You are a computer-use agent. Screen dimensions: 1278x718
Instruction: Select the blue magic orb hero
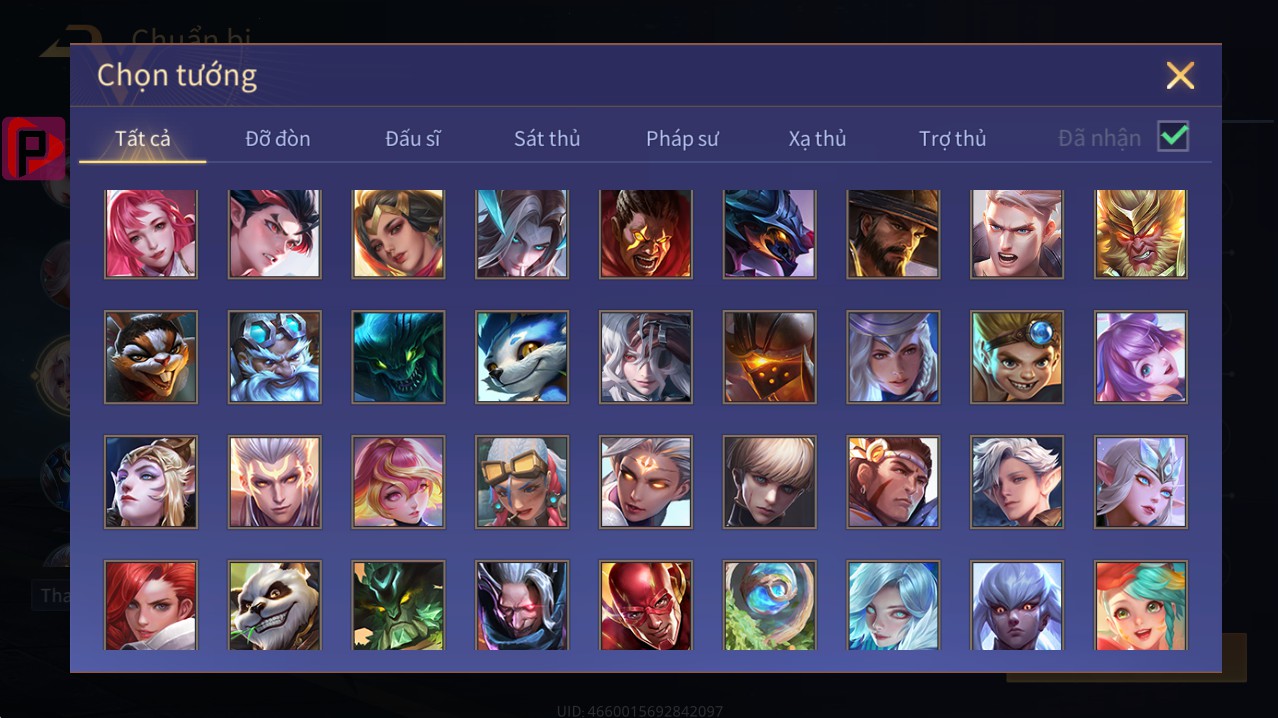770,605
